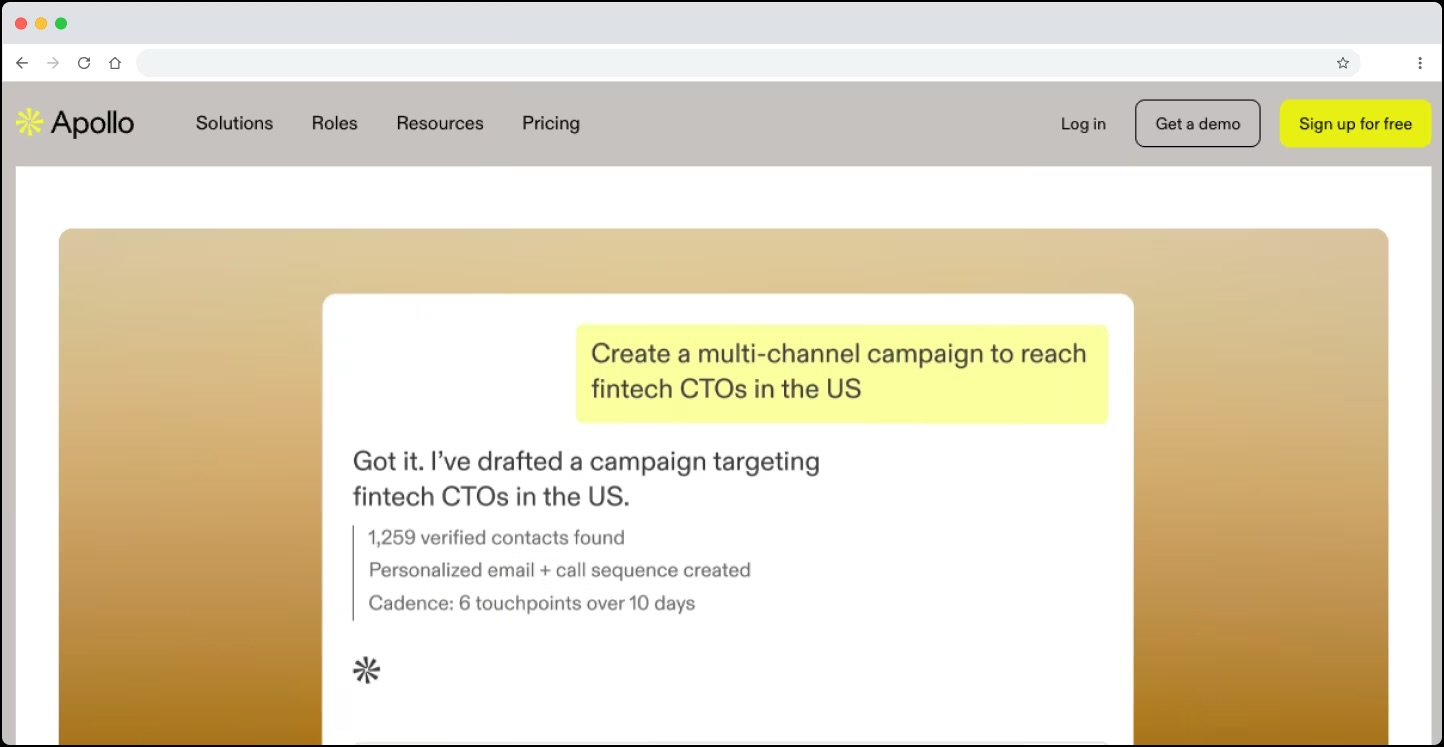Click the browser forward arrow
This screenshot has width=1444, height=747.
(x=53, y=63)
